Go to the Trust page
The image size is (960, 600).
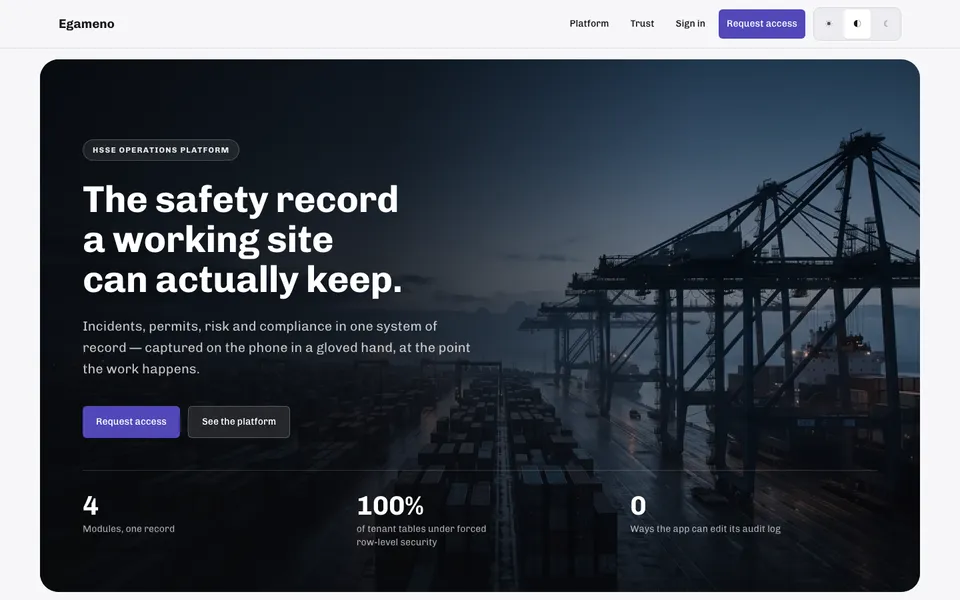click(642, 24)
